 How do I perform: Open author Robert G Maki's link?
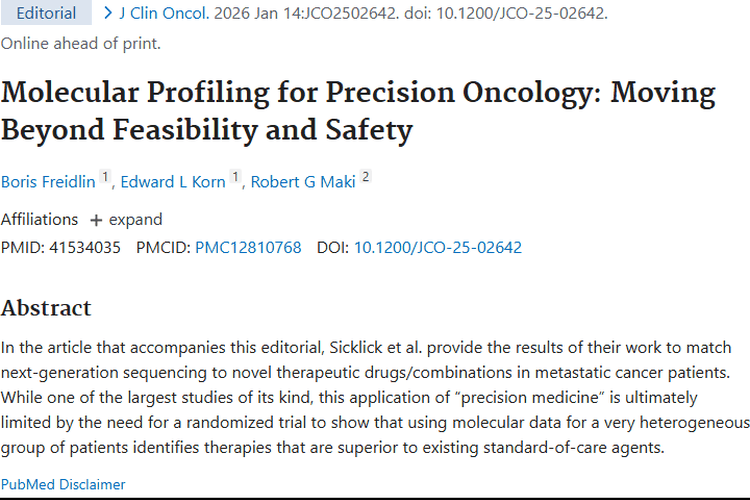(302, 182)
